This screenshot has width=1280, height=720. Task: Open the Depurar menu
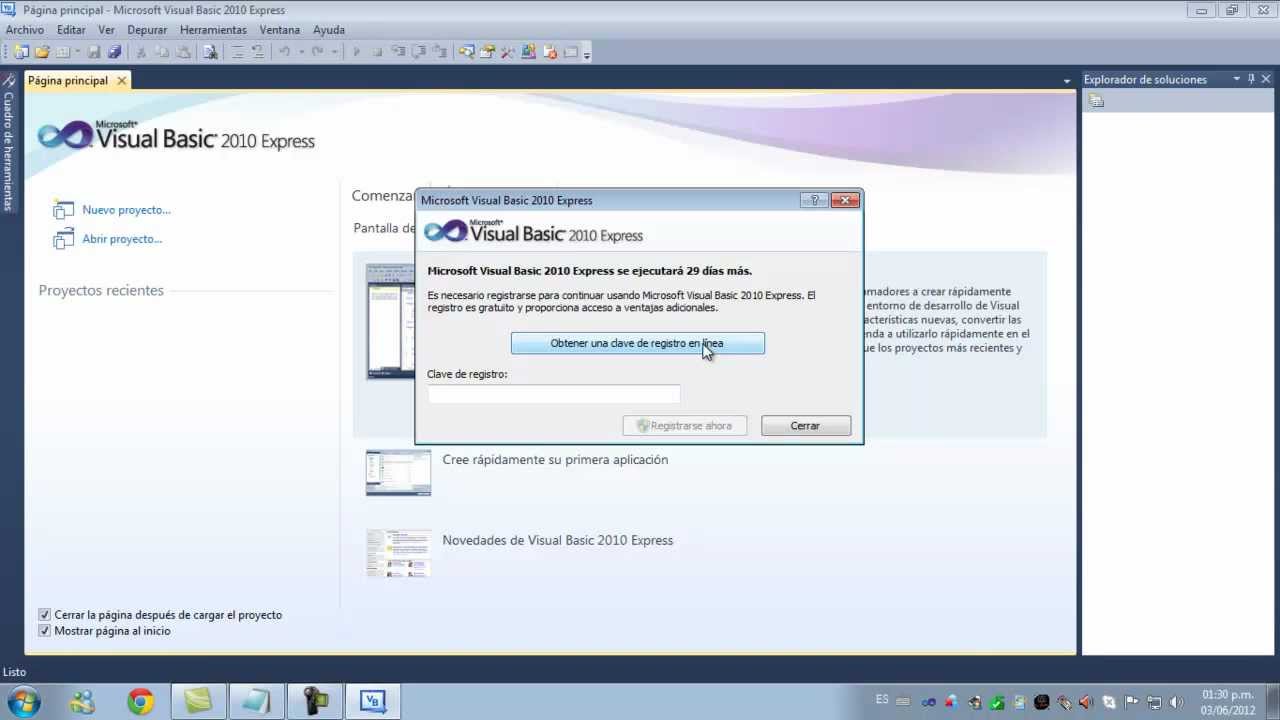[147, 30]
